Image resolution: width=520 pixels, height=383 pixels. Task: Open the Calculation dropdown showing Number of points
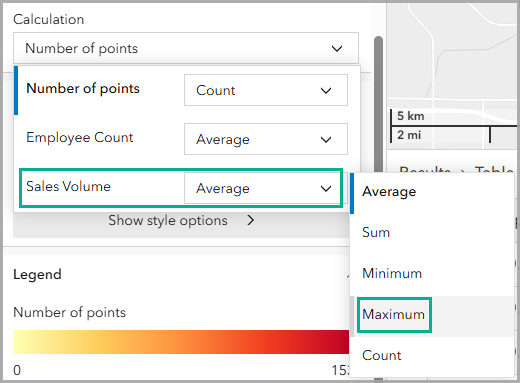(186, 48)
